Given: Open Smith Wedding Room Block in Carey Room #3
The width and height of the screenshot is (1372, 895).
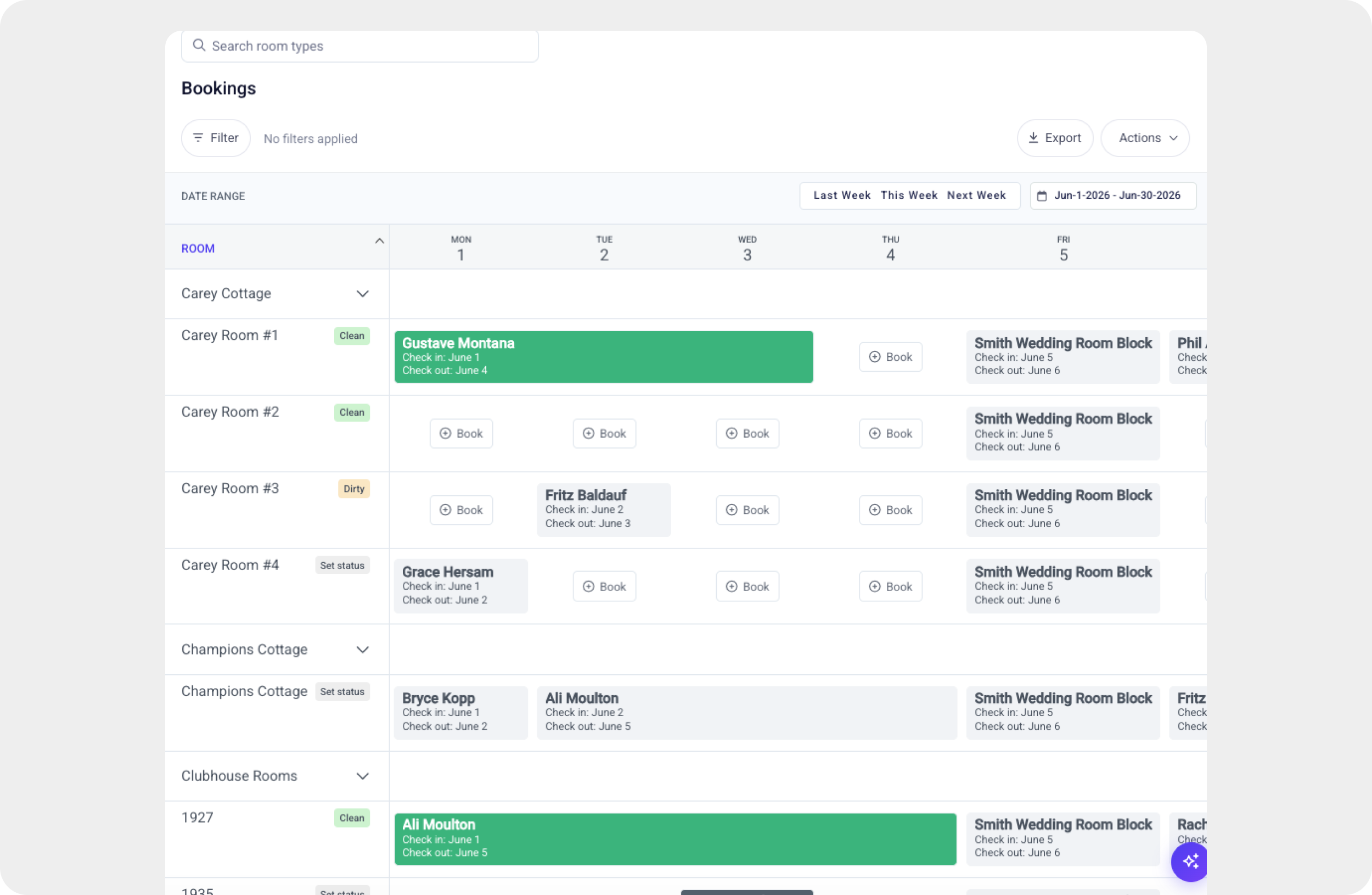Looking at the screenshot, I should pyautogui.click(x=1062, y=510).
